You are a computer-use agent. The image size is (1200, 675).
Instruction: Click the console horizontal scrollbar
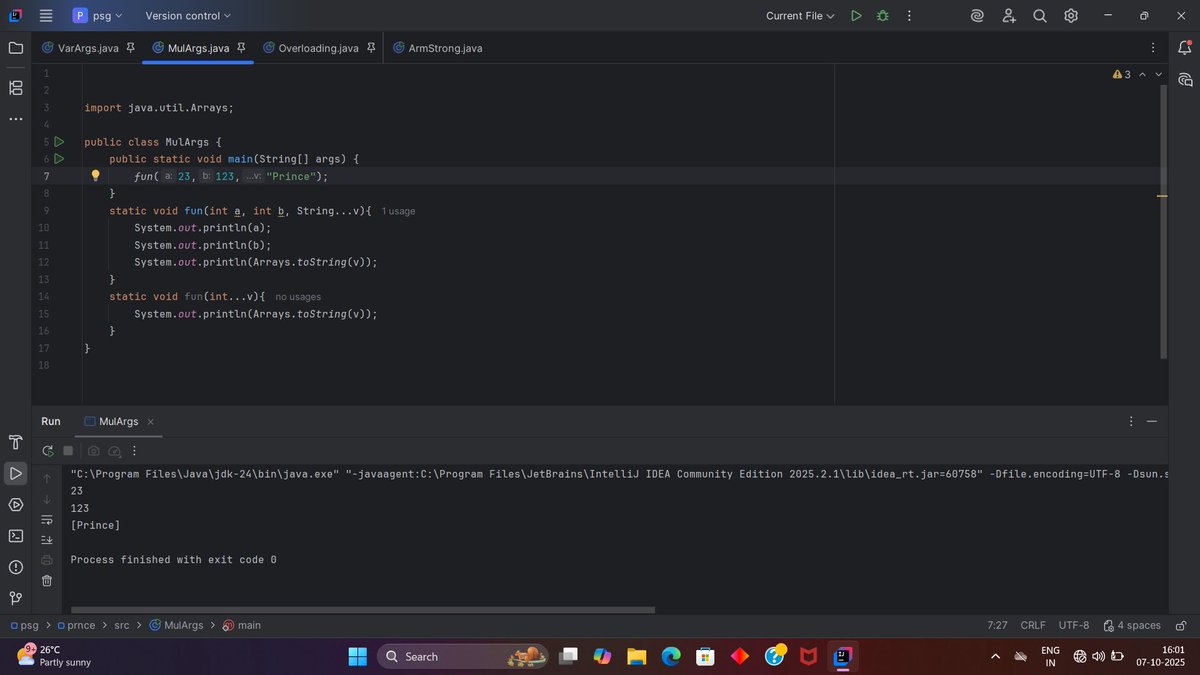click(363, 609)
